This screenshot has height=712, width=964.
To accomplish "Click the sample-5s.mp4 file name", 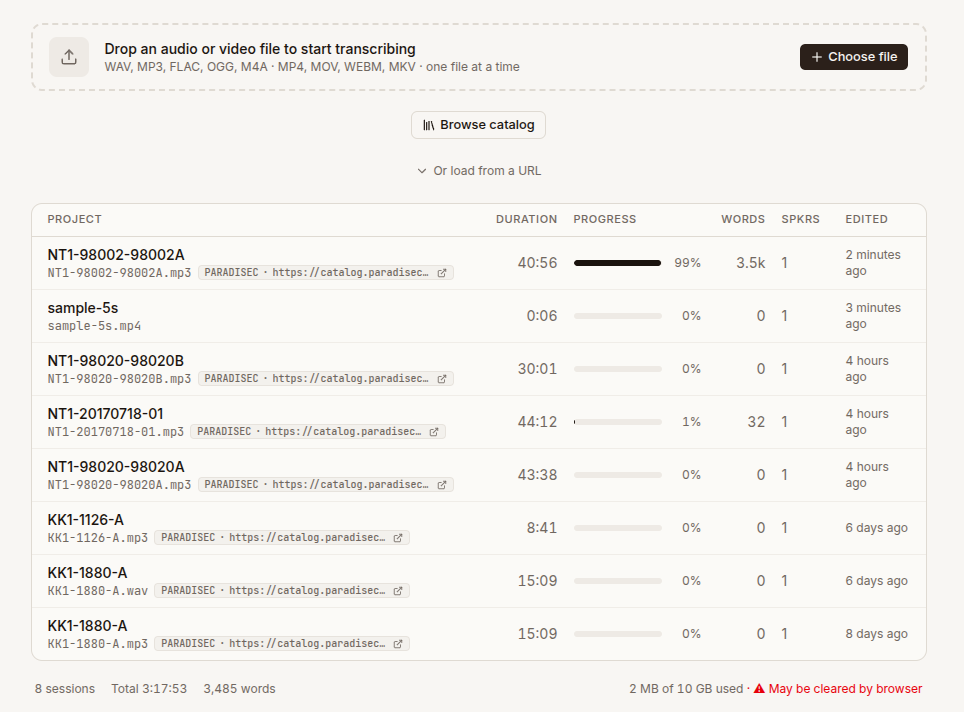I will pos(94,326).
